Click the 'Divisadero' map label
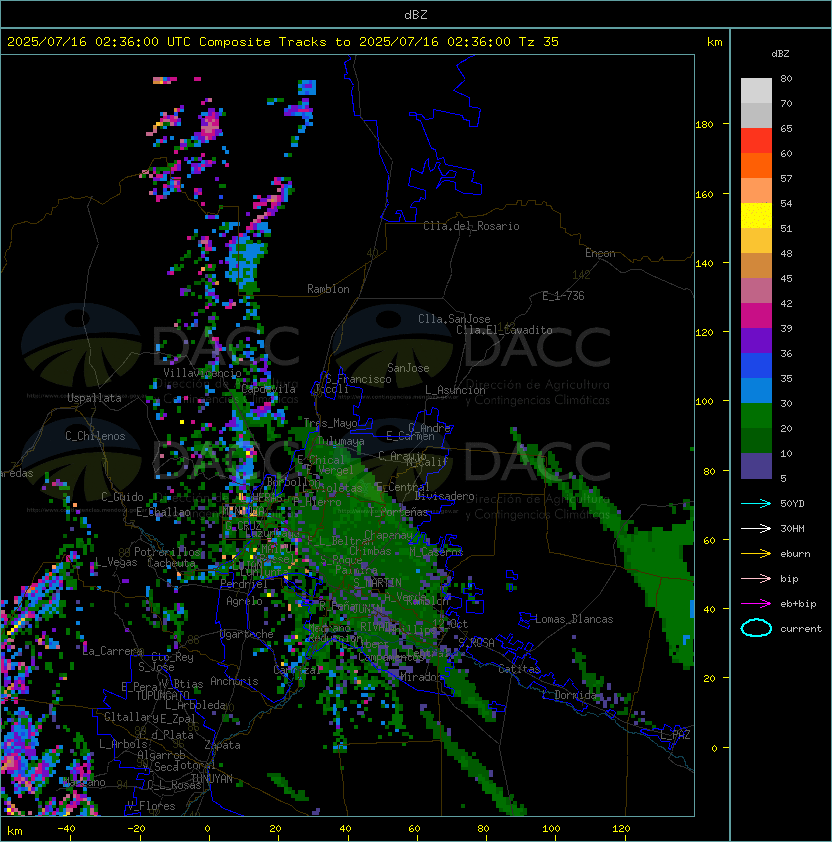The width and height of the screenshot is (832, 842). tap(444, 496)
